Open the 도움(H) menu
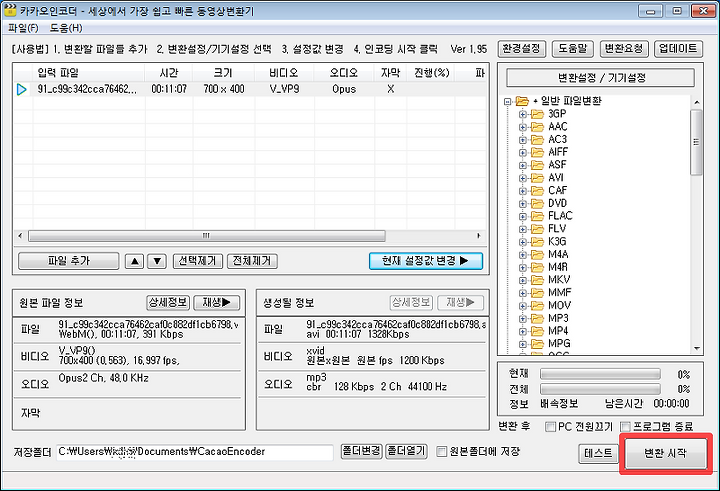This screenshot has height=491, width=720. point(66,28)
